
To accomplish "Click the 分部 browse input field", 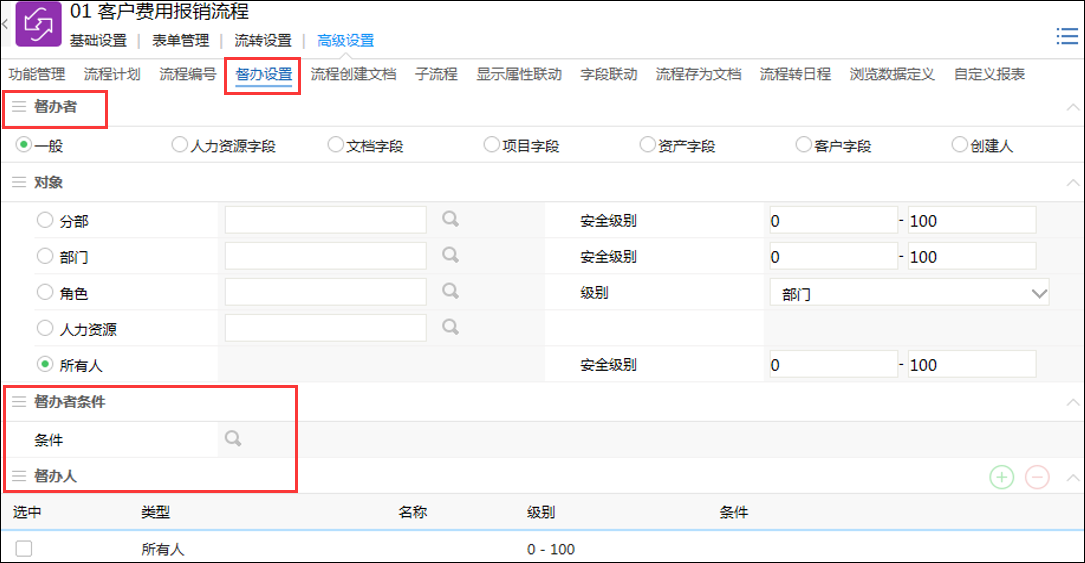I will point(325,220).
